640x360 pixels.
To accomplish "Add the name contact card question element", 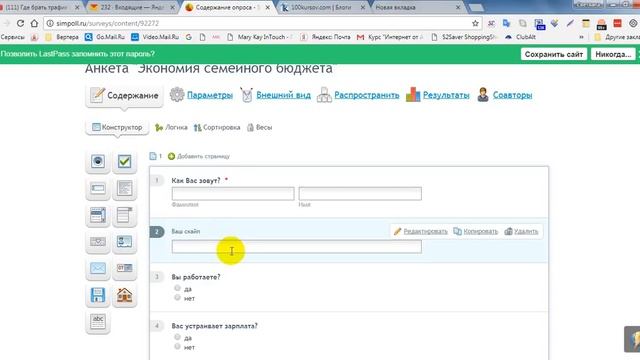I will [124, 242].
